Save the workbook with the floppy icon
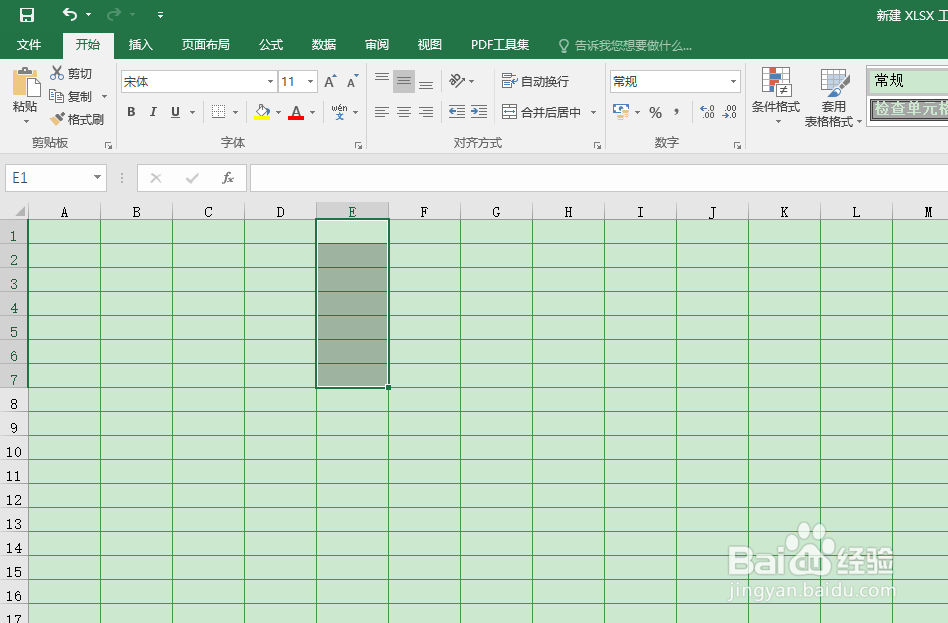The image size is (948, 623). coord(27,15)
